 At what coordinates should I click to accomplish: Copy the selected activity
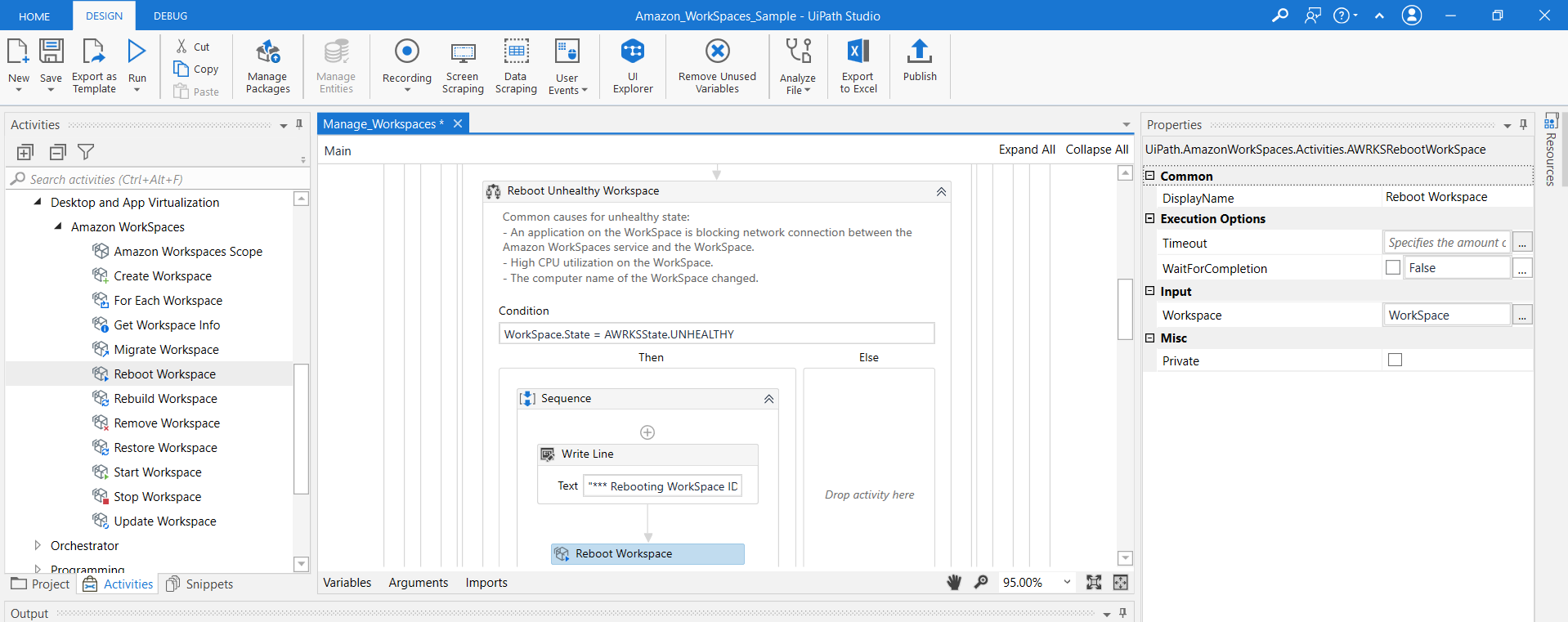[x=196, y=69]
